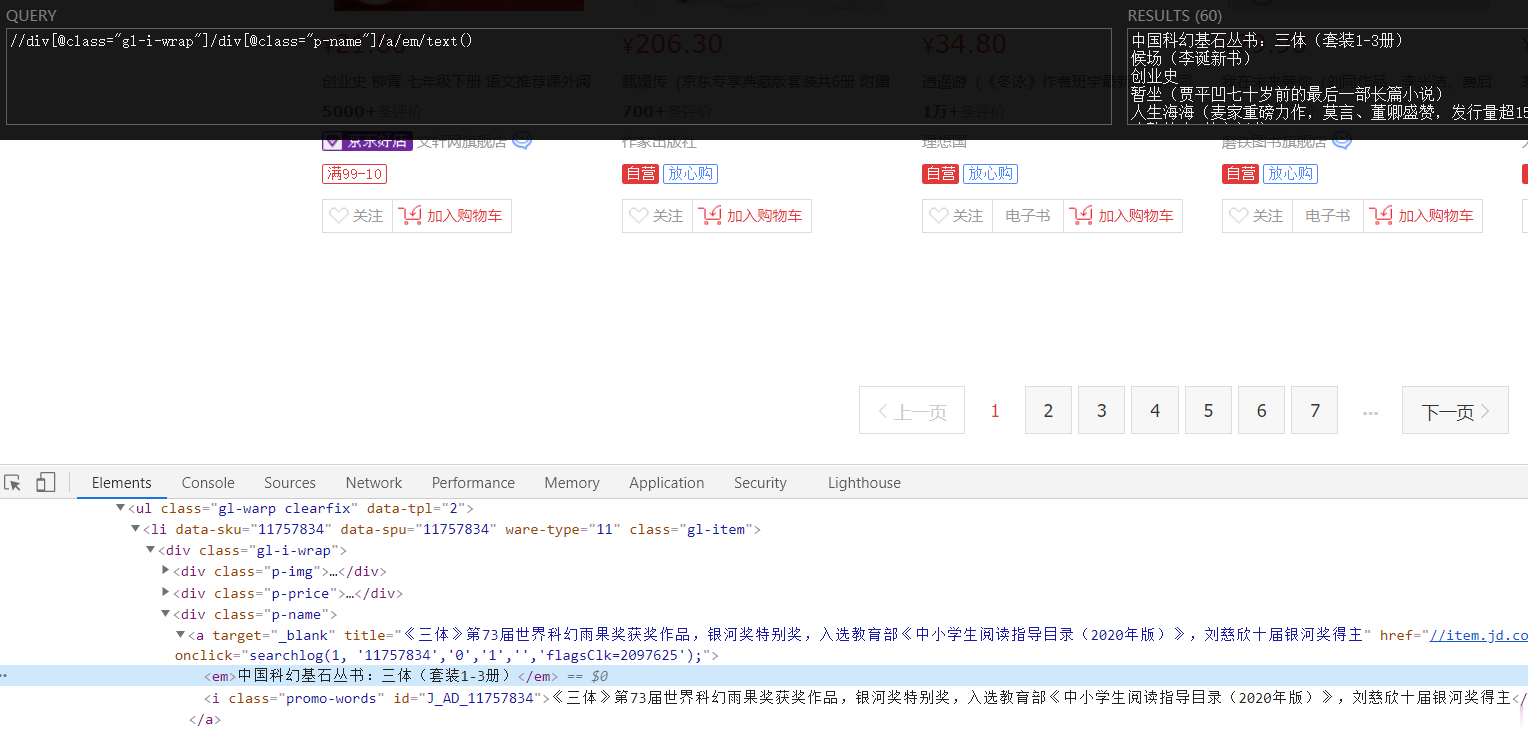Click result 候场（李诞新书） in RESULTS
The height and width of the screenshot is (731, 1528).
pos(1191,58)
